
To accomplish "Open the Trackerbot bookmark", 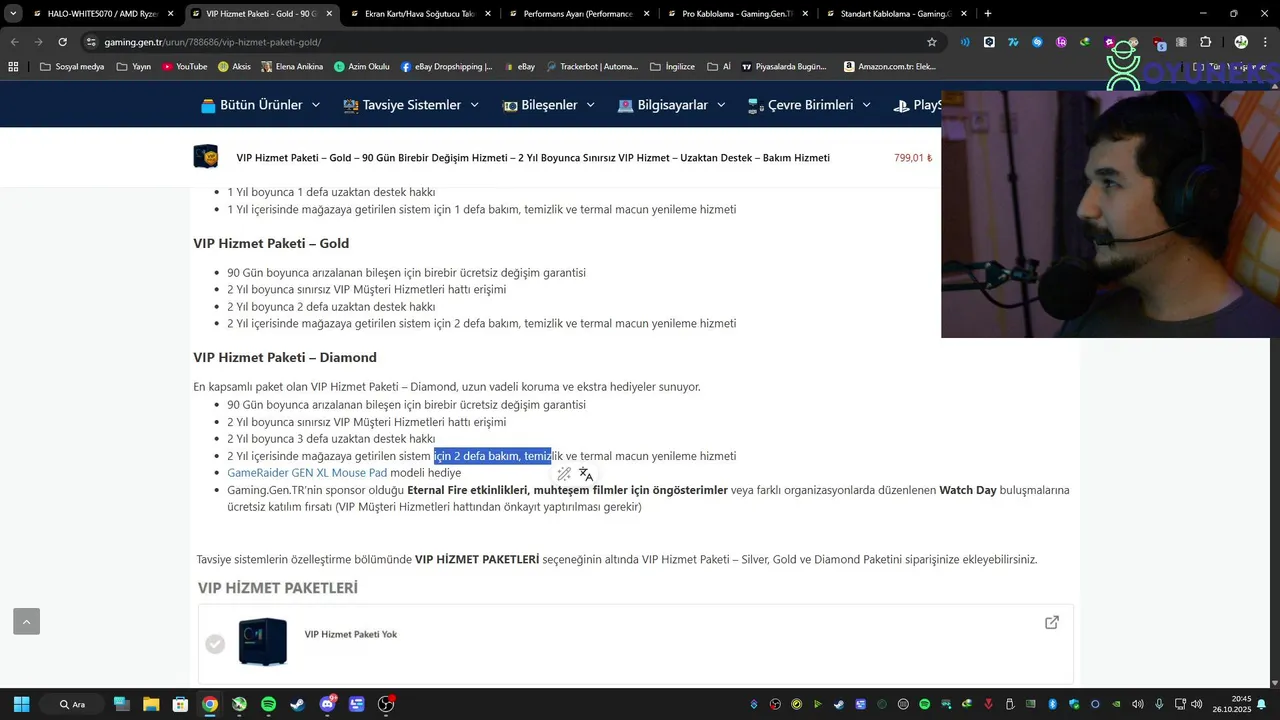I will coord(591,67).
